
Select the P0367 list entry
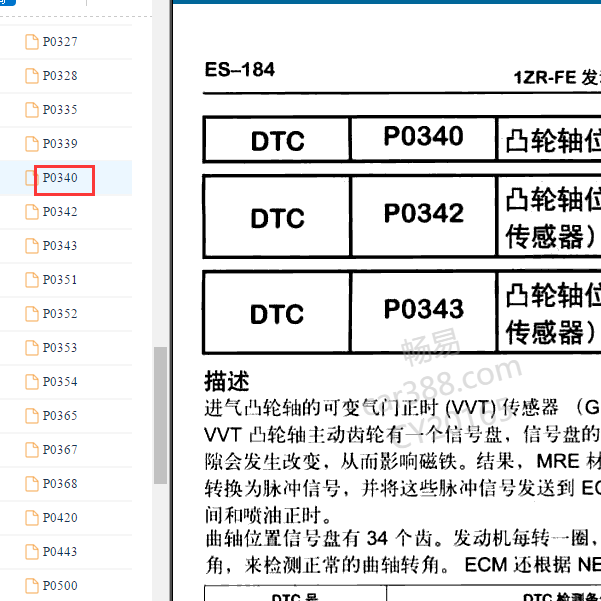tap(60, 450)
